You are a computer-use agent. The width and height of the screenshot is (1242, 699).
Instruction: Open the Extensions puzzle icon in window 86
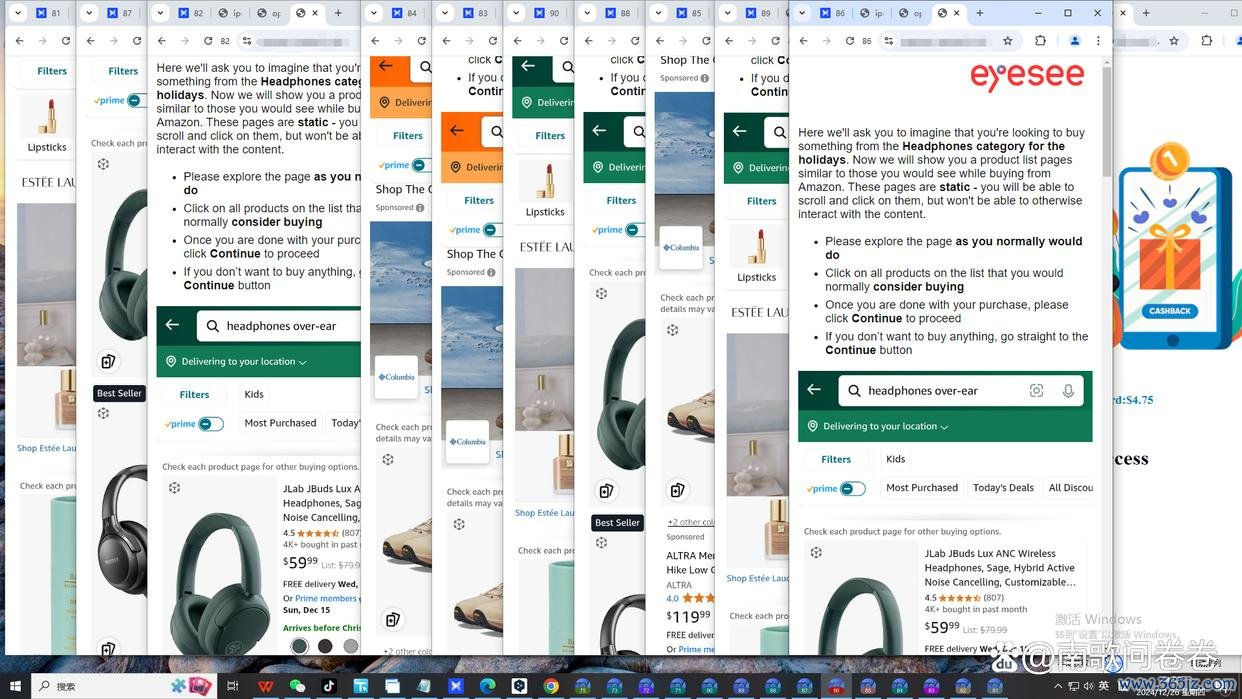click(1040, 41)
